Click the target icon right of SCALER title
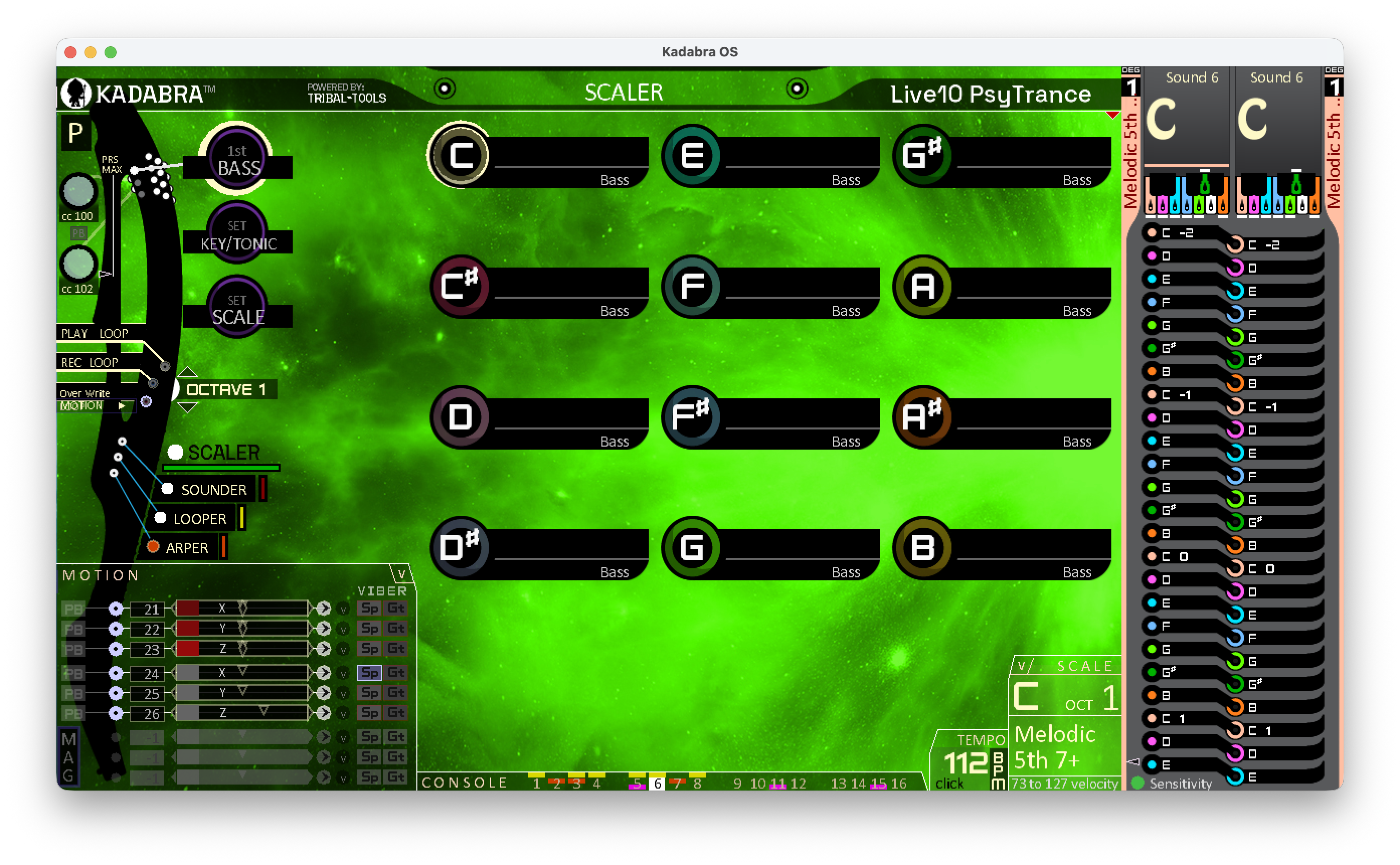The width and height of the screenshot is (1400, 865). (797, 89)
